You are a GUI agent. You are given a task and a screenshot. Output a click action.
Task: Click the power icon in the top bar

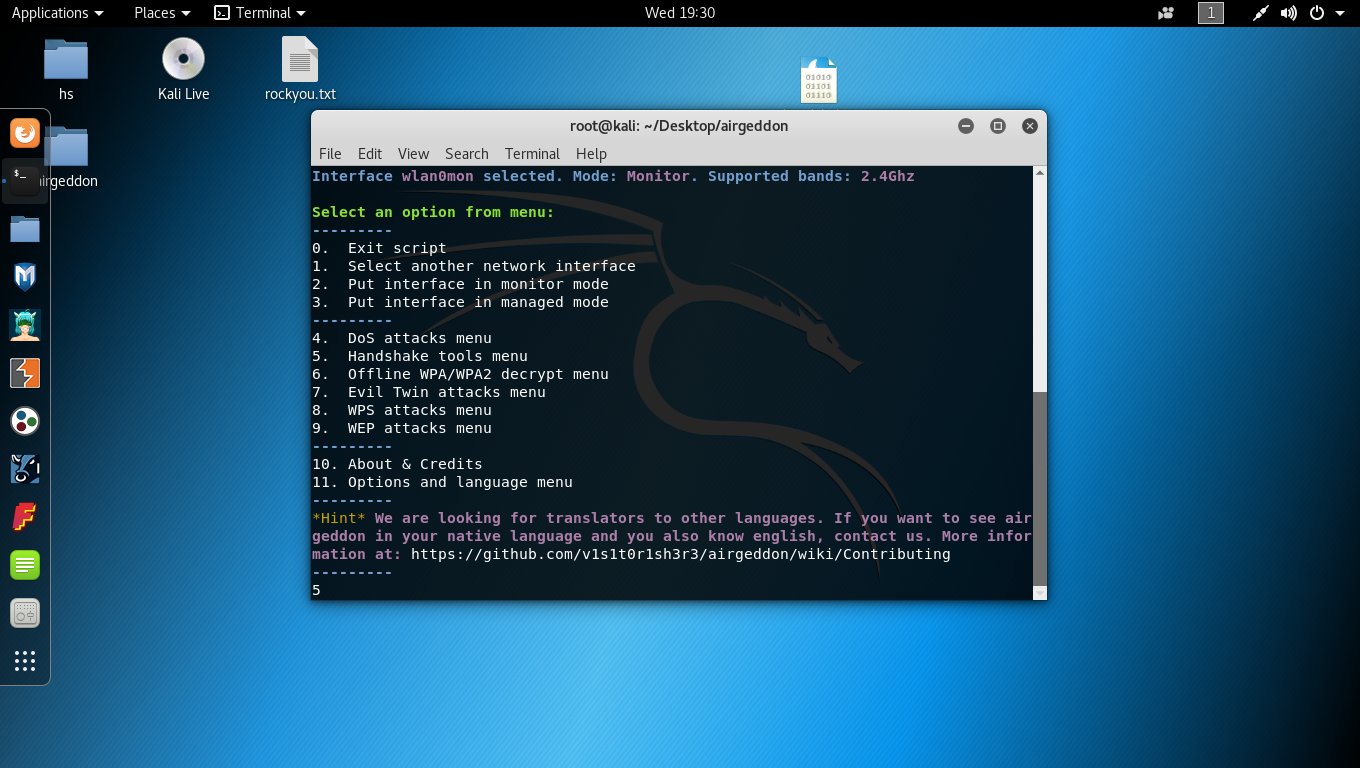(1316, 13)
